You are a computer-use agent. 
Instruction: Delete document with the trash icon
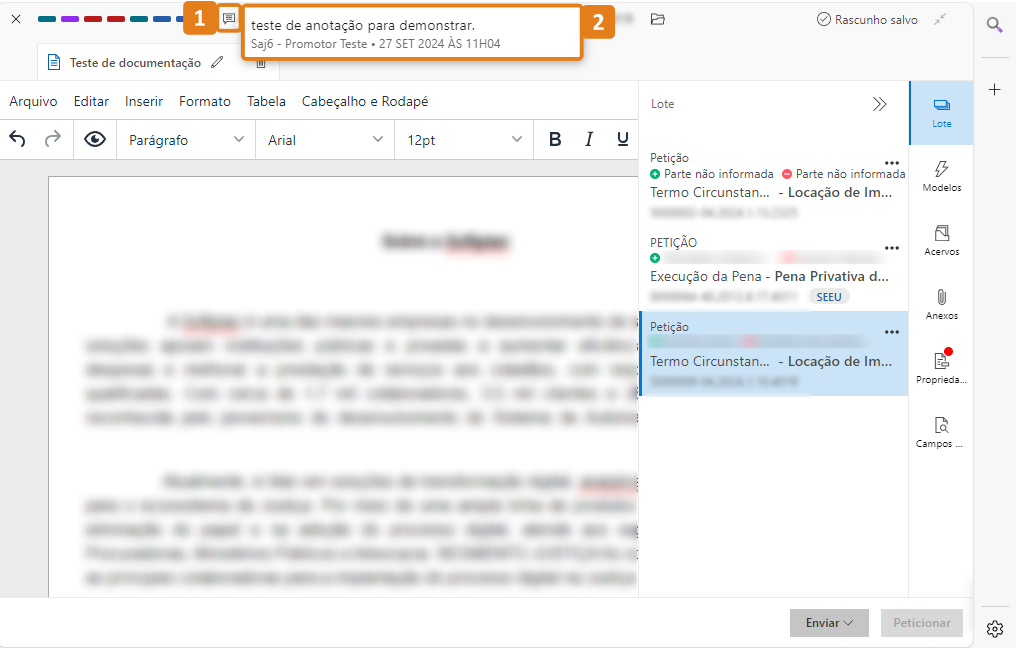[x=261, y=64]
